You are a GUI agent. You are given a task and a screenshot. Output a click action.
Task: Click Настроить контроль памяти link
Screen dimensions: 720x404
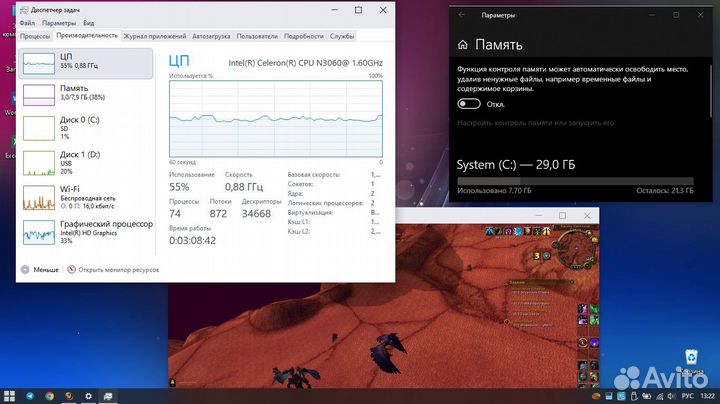click(535, 123)
